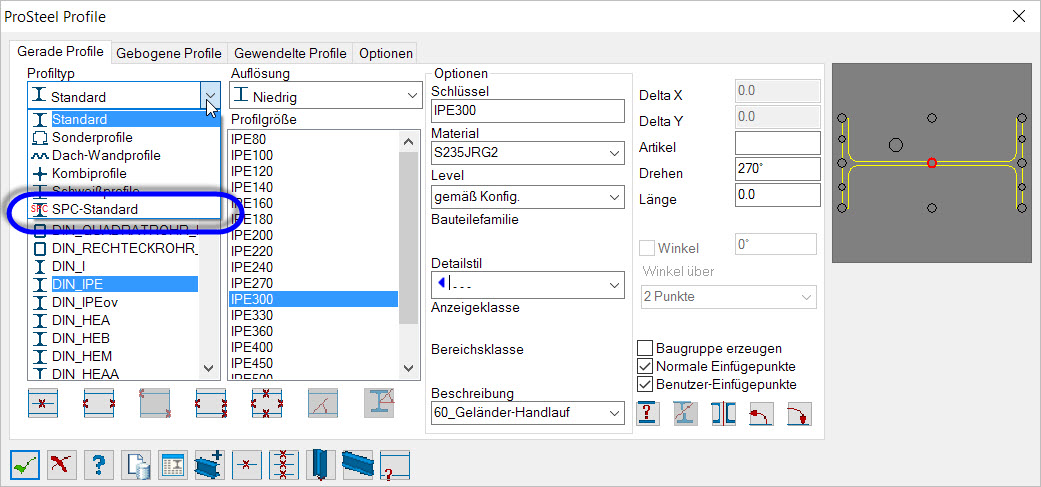
Task: Click Profilgröße list scroll-down arrow
Action: click(x=408, y=368)
